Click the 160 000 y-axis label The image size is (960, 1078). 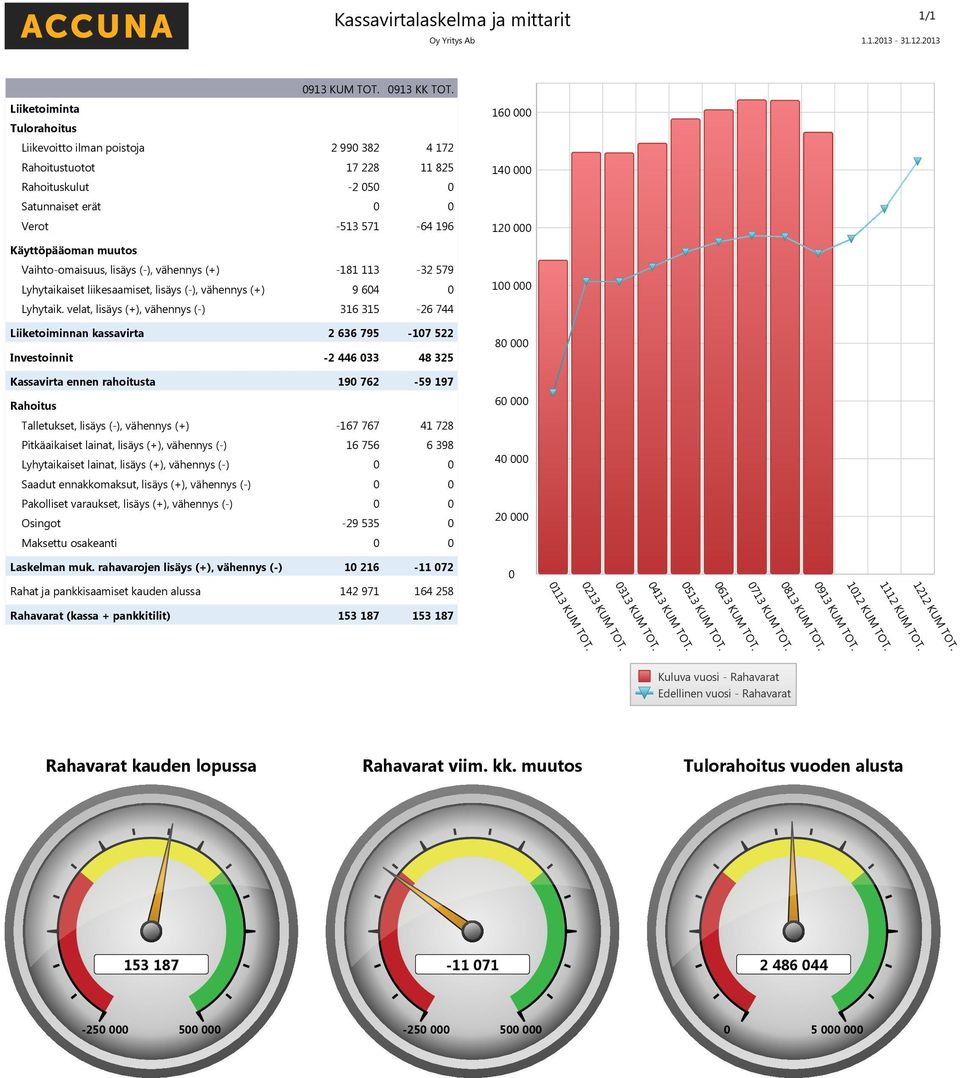pyautogui.click(x=512, y=113)
